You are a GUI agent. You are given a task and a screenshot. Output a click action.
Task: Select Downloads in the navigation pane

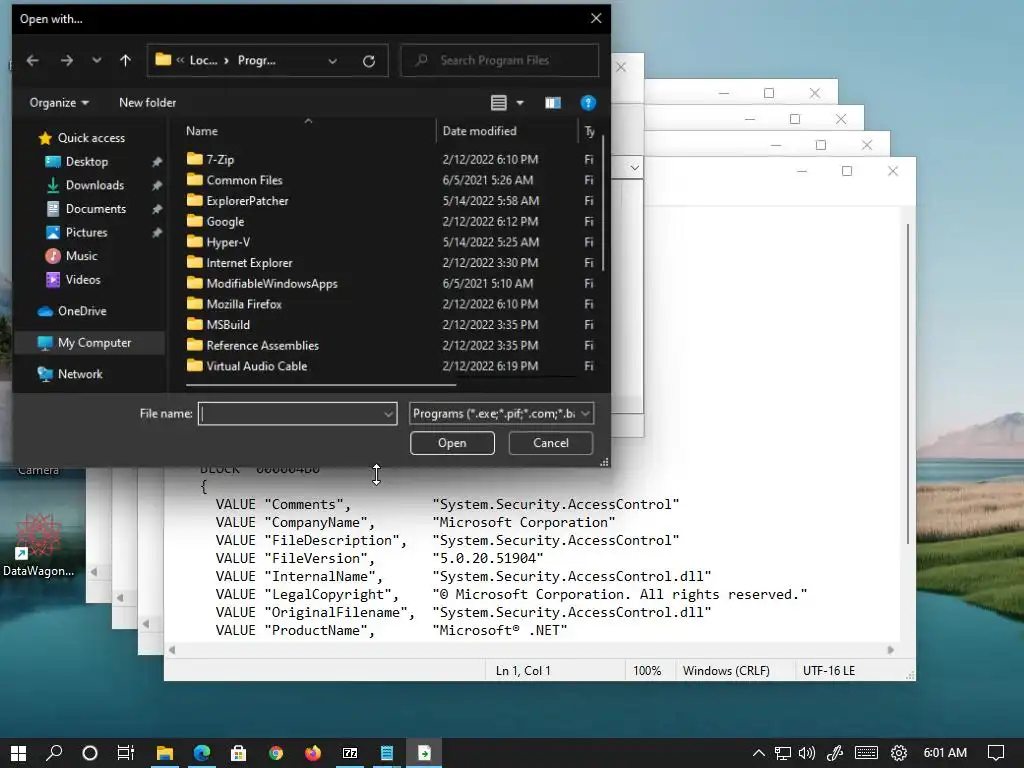(x=95, y=185)
